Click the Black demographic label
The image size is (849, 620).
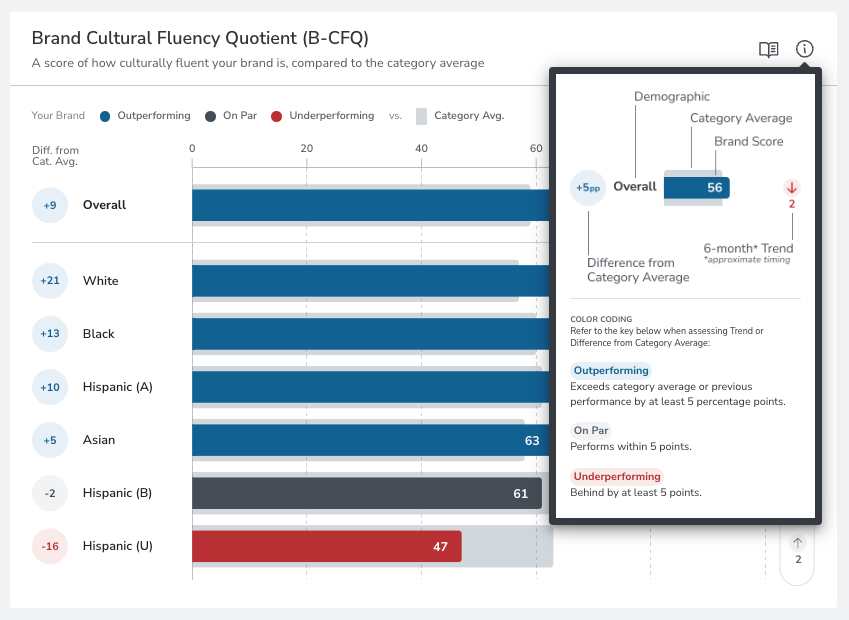[x=99, y=334]
